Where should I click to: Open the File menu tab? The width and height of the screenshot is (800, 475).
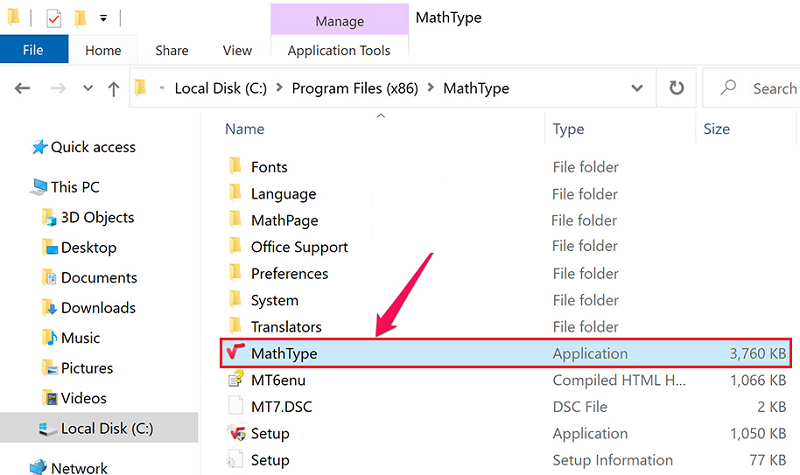(34, 49)
